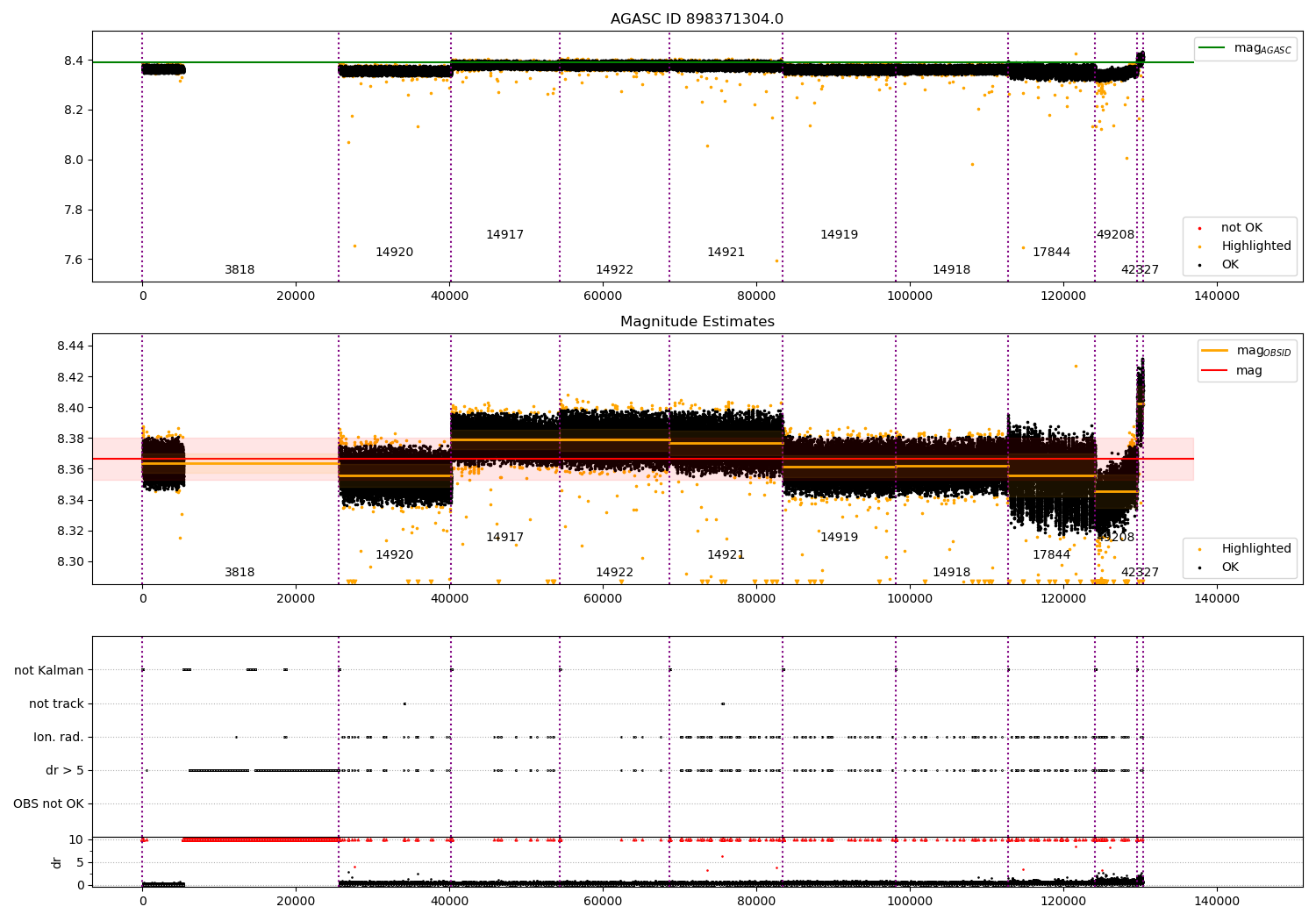
Task: Click y-axis tick 8.2 in top panel
Action: coord(74,111)
